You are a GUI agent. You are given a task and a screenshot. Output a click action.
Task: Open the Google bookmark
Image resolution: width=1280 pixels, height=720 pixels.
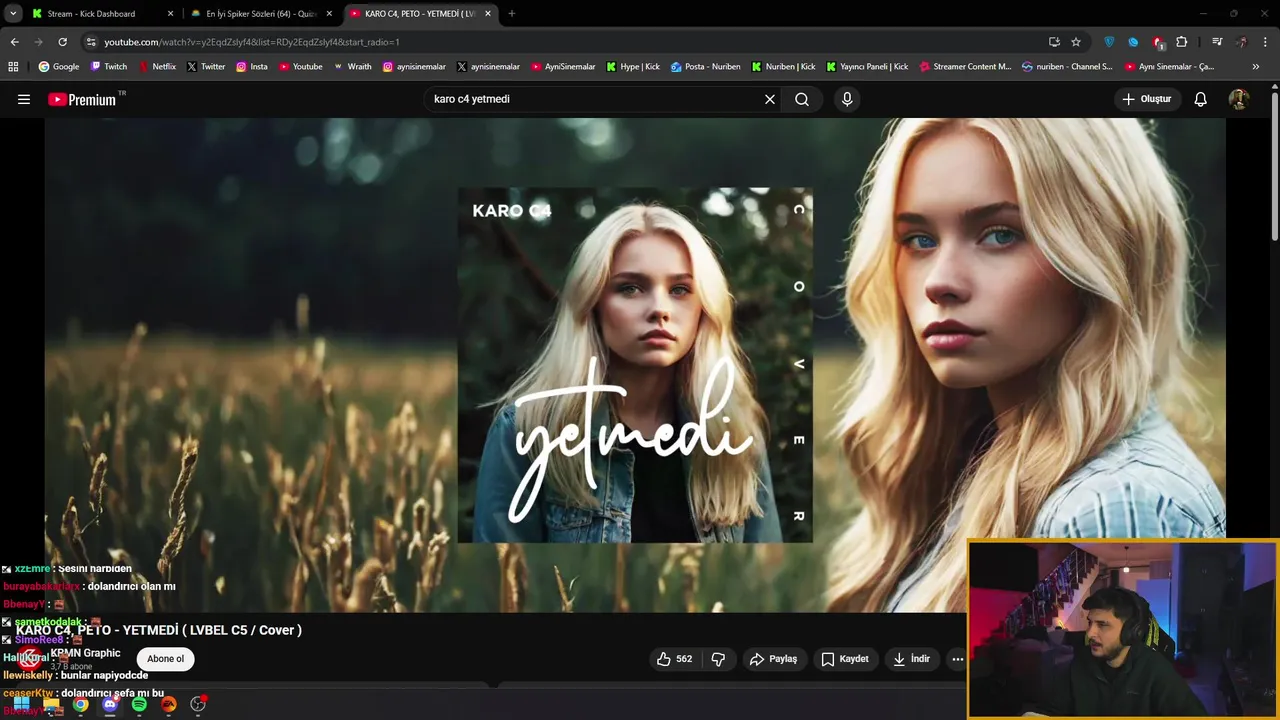coord(58,67)
